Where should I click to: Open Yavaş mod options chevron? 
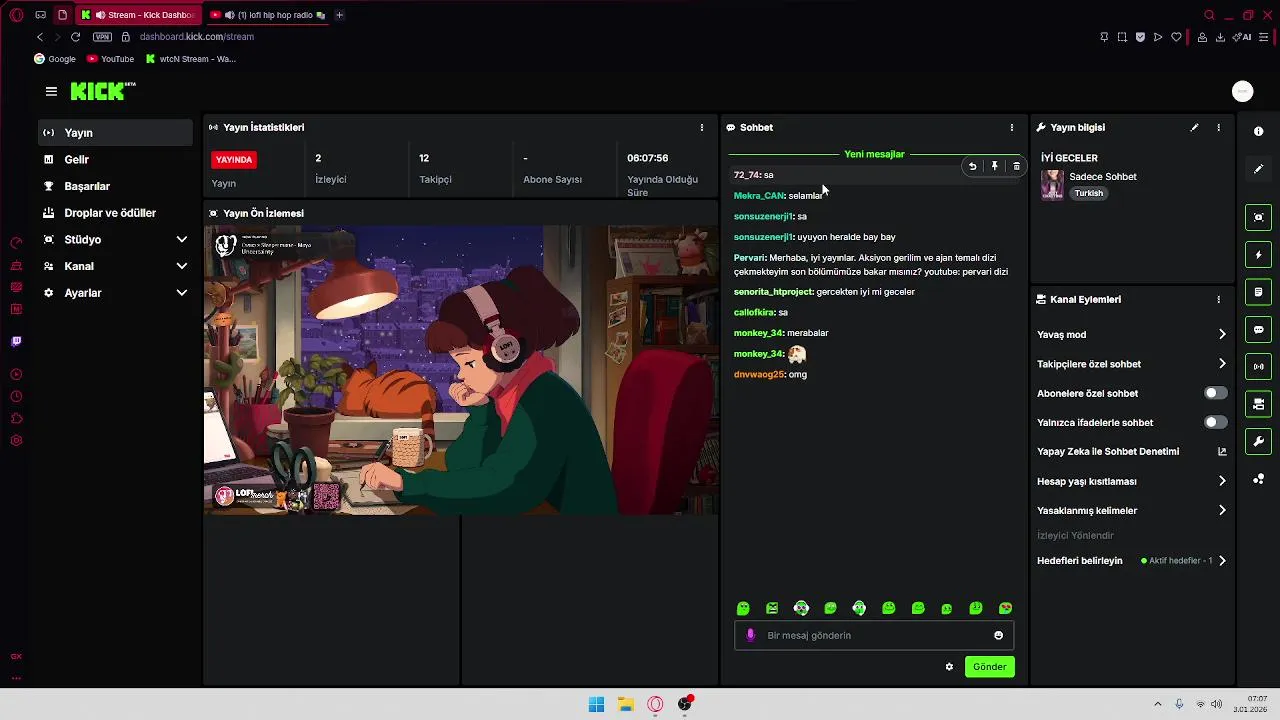tap(1221, 335)
